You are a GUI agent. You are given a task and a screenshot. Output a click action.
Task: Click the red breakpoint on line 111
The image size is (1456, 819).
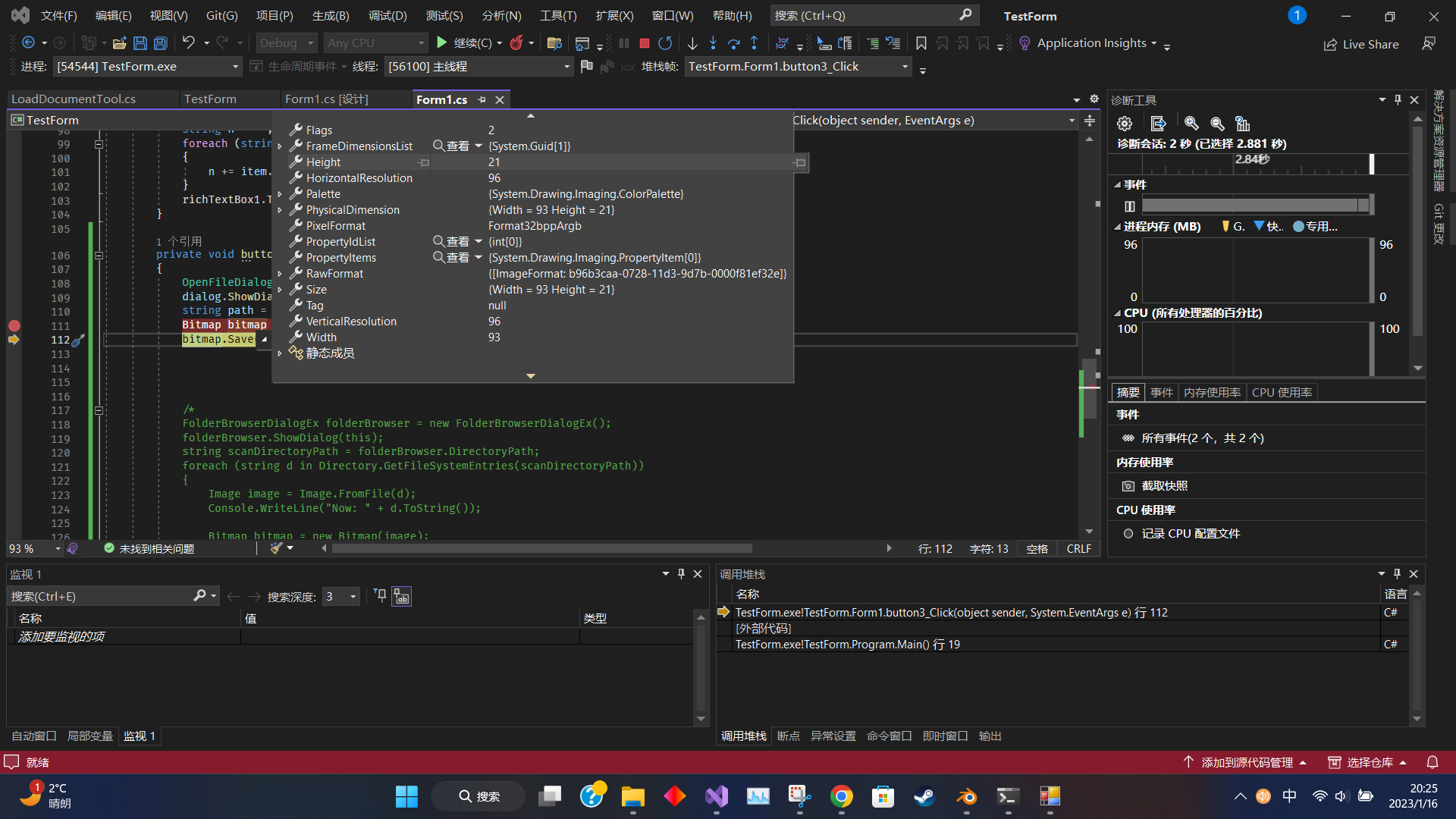14,325
